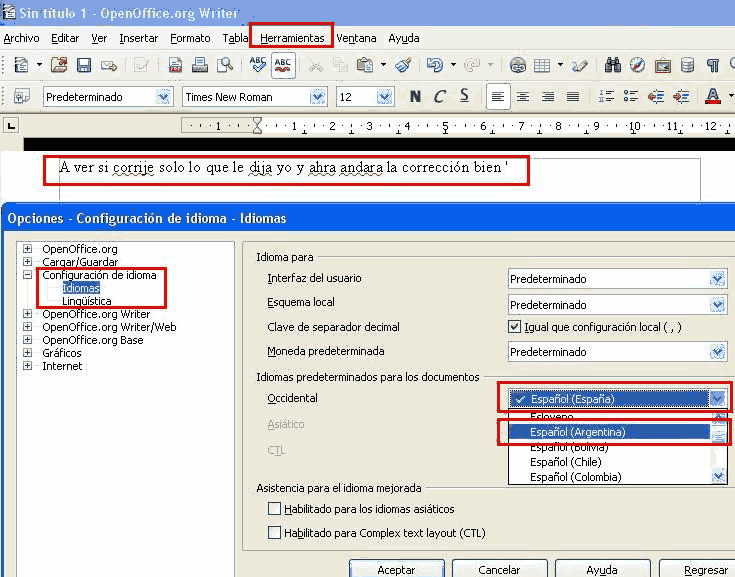
Task: Open font size 12 dropdown
Action: tap(384, 97)
